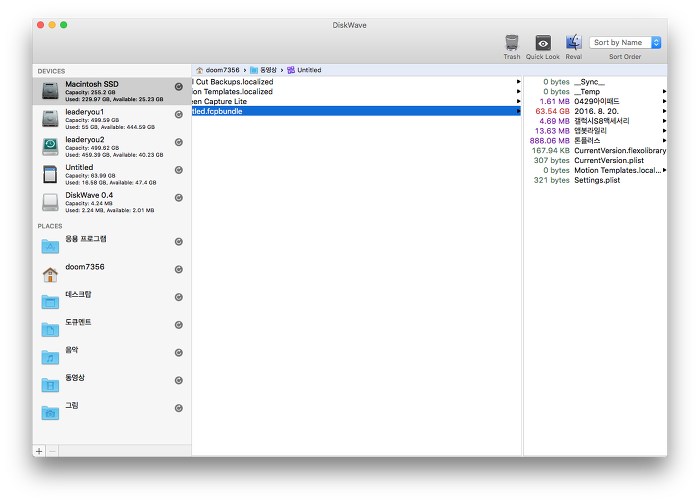Select the 갤럭시S8액세서리 row
Viewport: 700px width, 503px height.
[596, 121]
